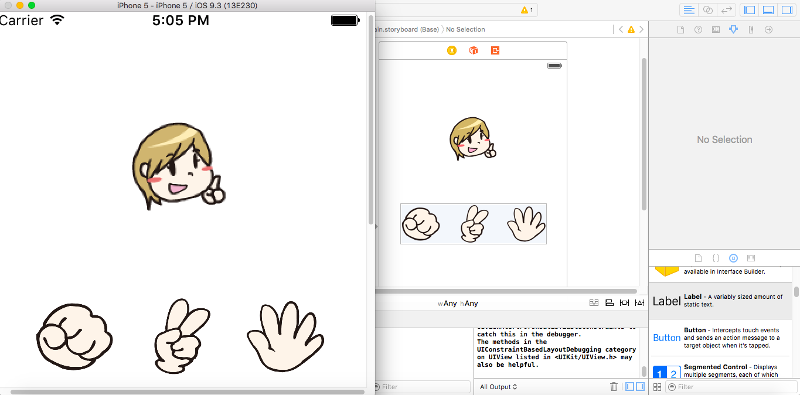Image resolution: width=800 pixels, height=395 pixels.
Task: Click the 5:05 PM clock in simulator
Action: (x=181, y=20)
